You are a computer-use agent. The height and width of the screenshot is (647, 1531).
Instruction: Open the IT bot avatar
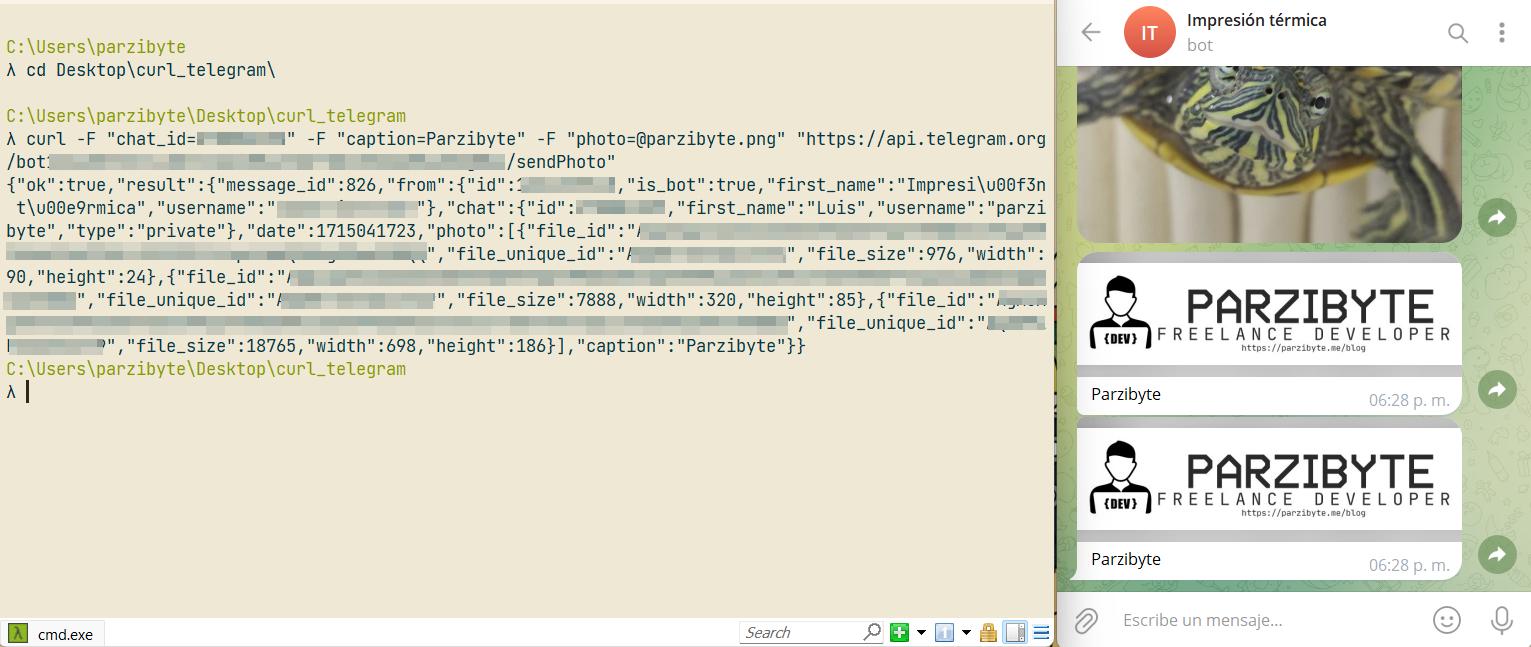coord(1149,32)
